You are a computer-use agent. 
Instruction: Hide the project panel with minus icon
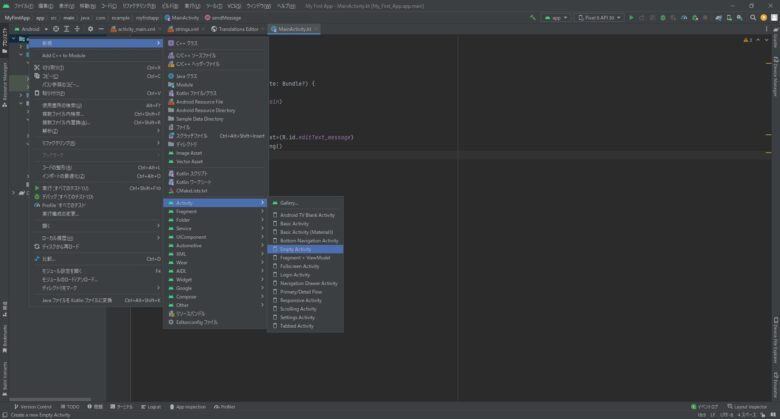click(101, 29)
